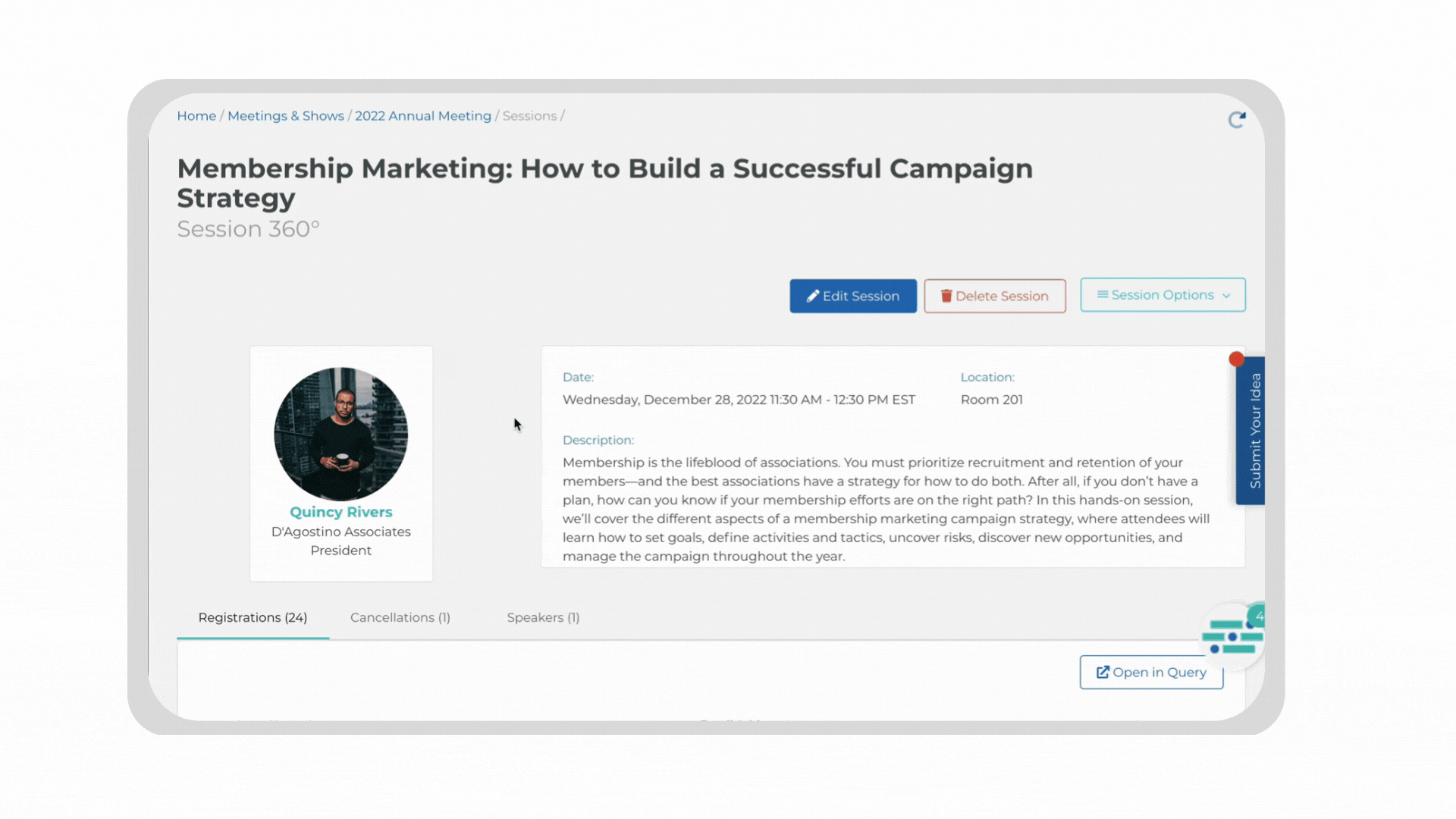Screen dimensions: 1456x819
Task: Click the Description label
Action: [598, 440]
